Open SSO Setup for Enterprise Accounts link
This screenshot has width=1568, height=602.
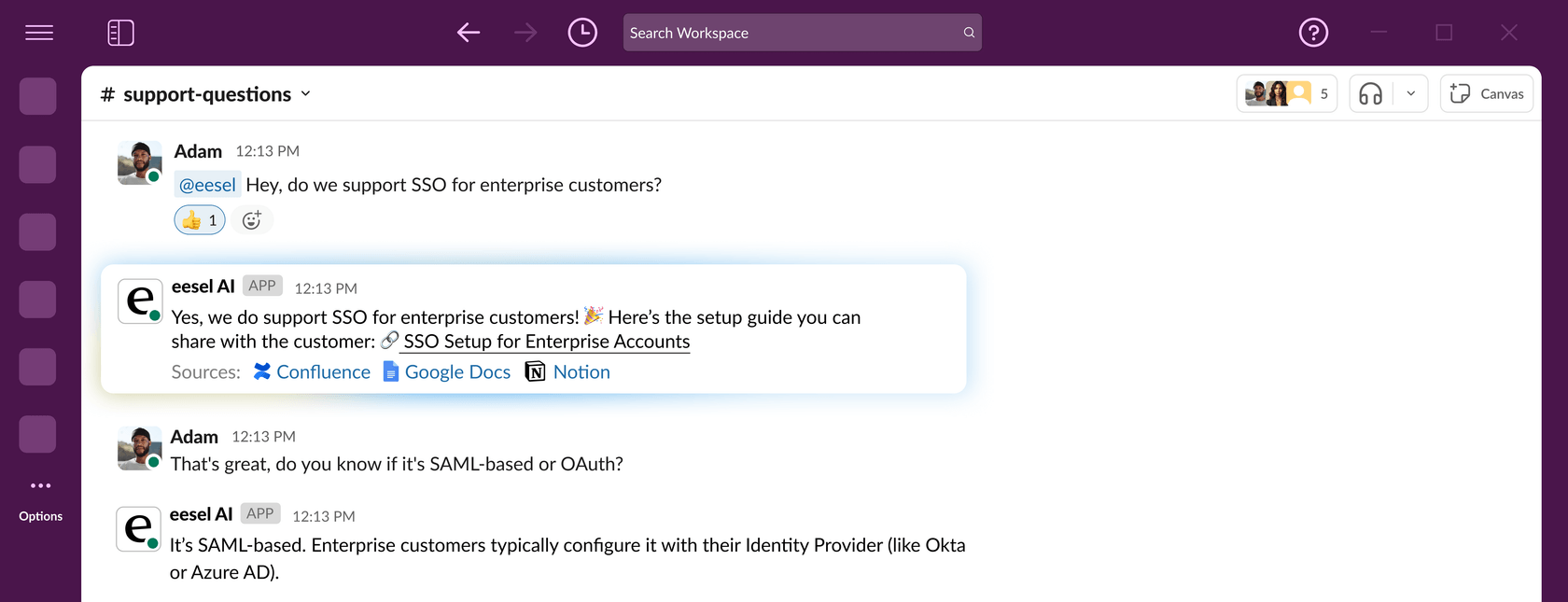546,342
